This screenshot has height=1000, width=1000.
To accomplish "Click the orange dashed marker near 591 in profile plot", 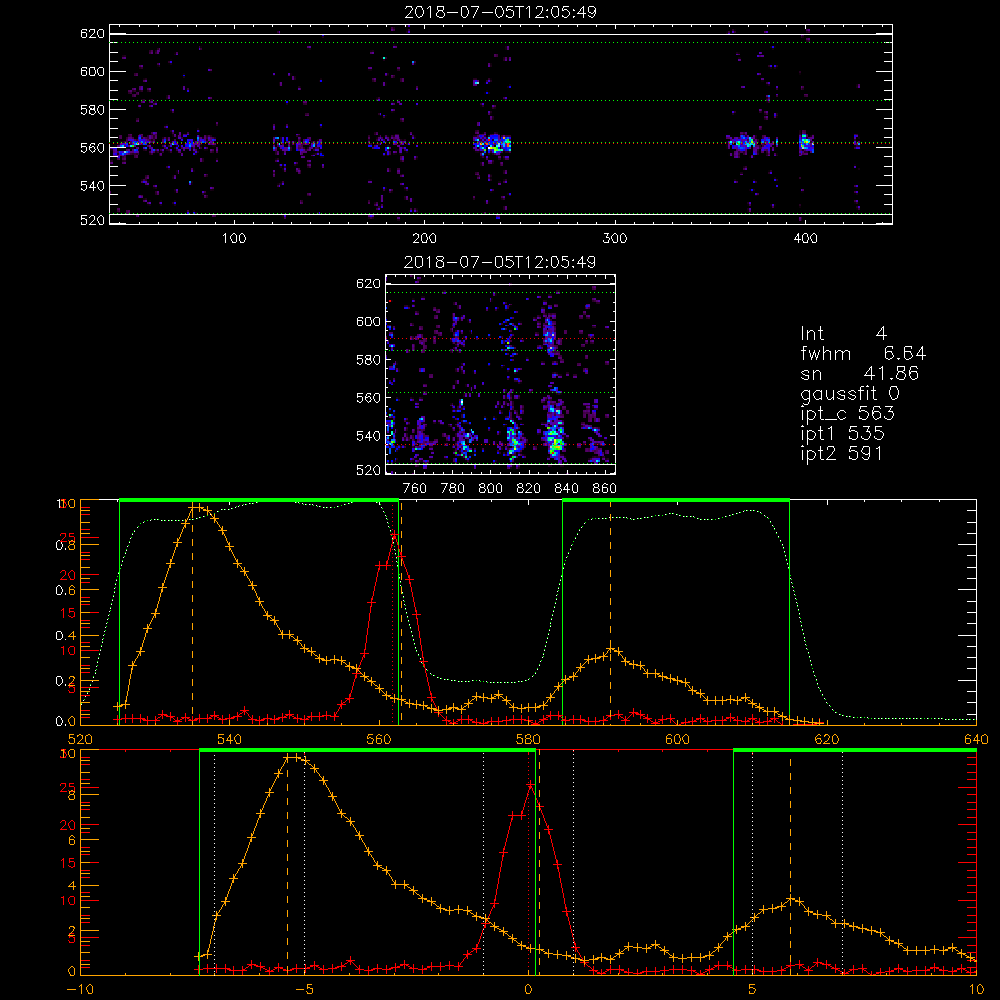I will (610, 612).
